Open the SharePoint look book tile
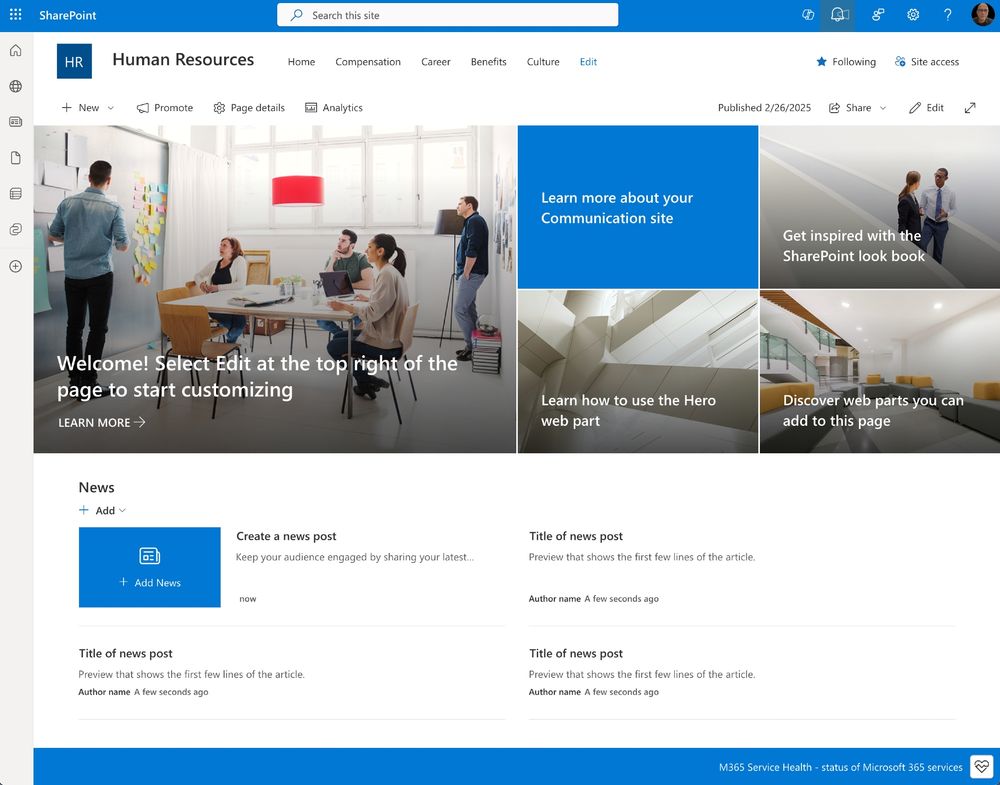This screenshot has width=1000, height=785. [880, 207]
